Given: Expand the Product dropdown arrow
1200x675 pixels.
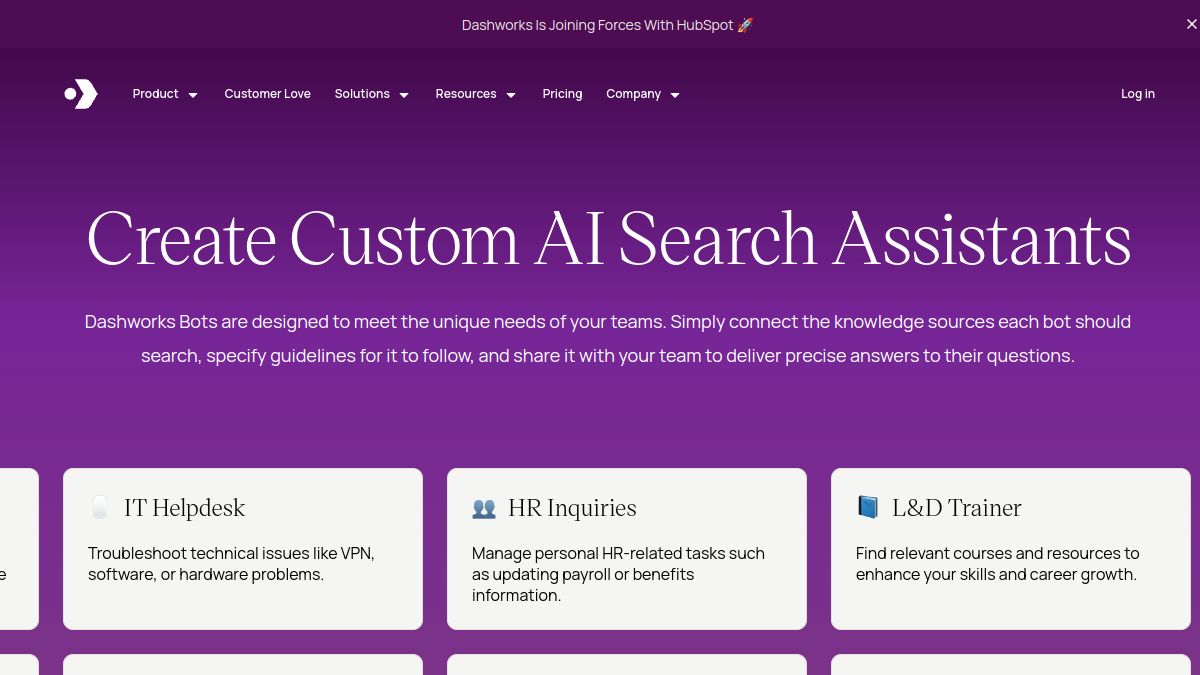Looking at the screenshot, I should coord(193,95).
